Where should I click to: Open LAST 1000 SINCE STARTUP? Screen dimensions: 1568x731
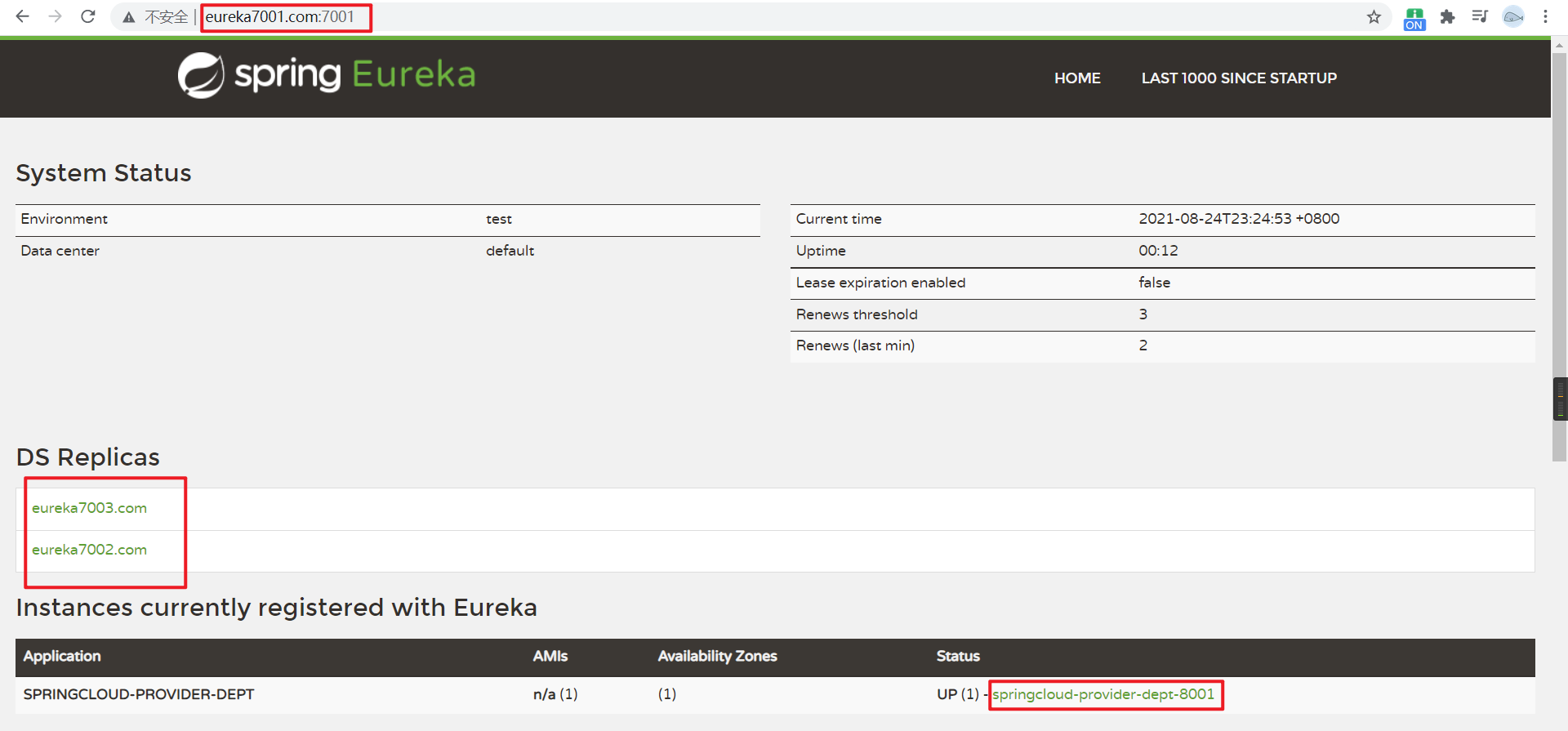(1239, 78)
